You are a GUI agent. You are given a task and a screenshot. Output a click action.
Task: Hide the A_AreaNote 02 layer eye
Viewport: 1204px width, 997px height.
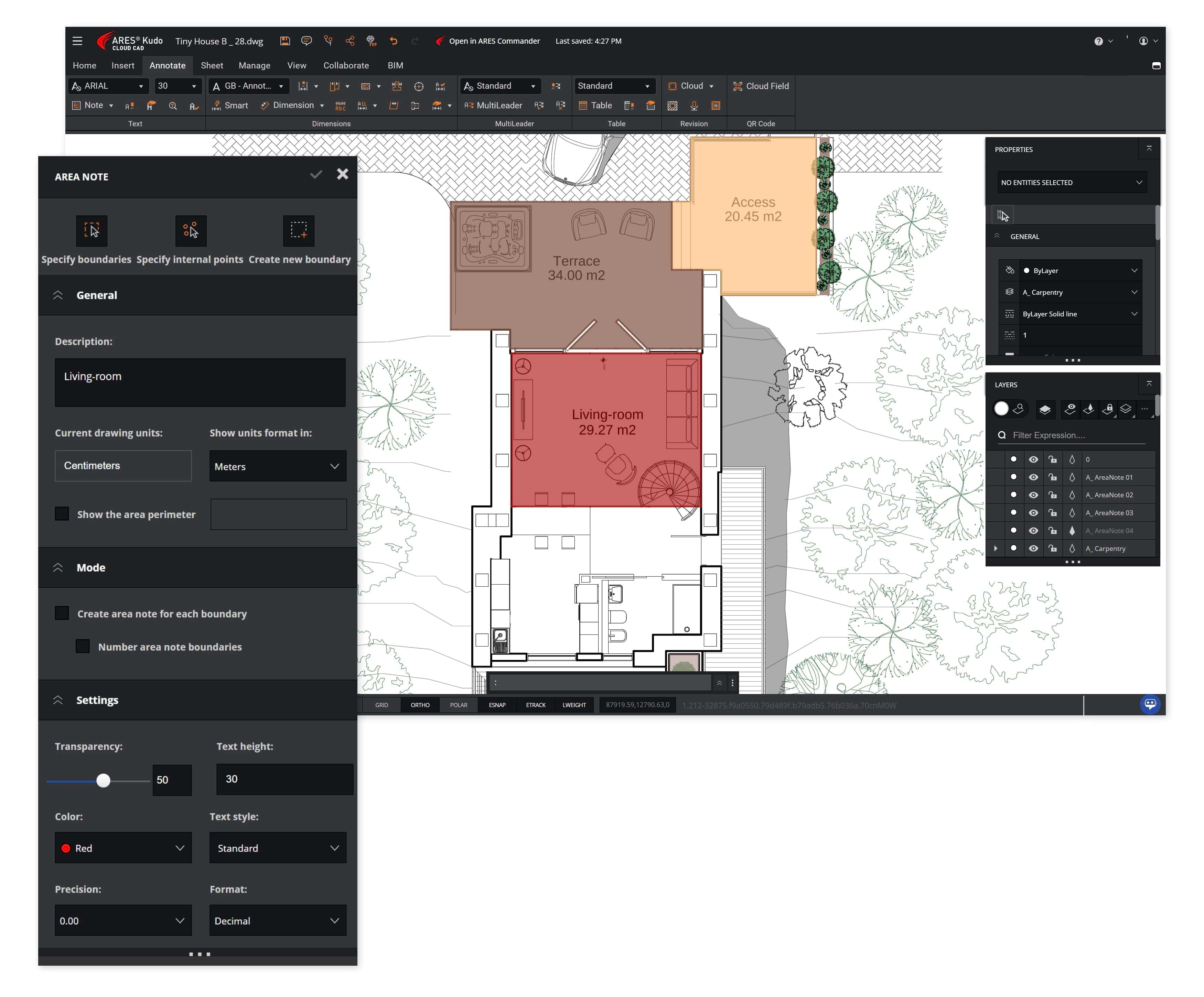(x=1033, y=495)
